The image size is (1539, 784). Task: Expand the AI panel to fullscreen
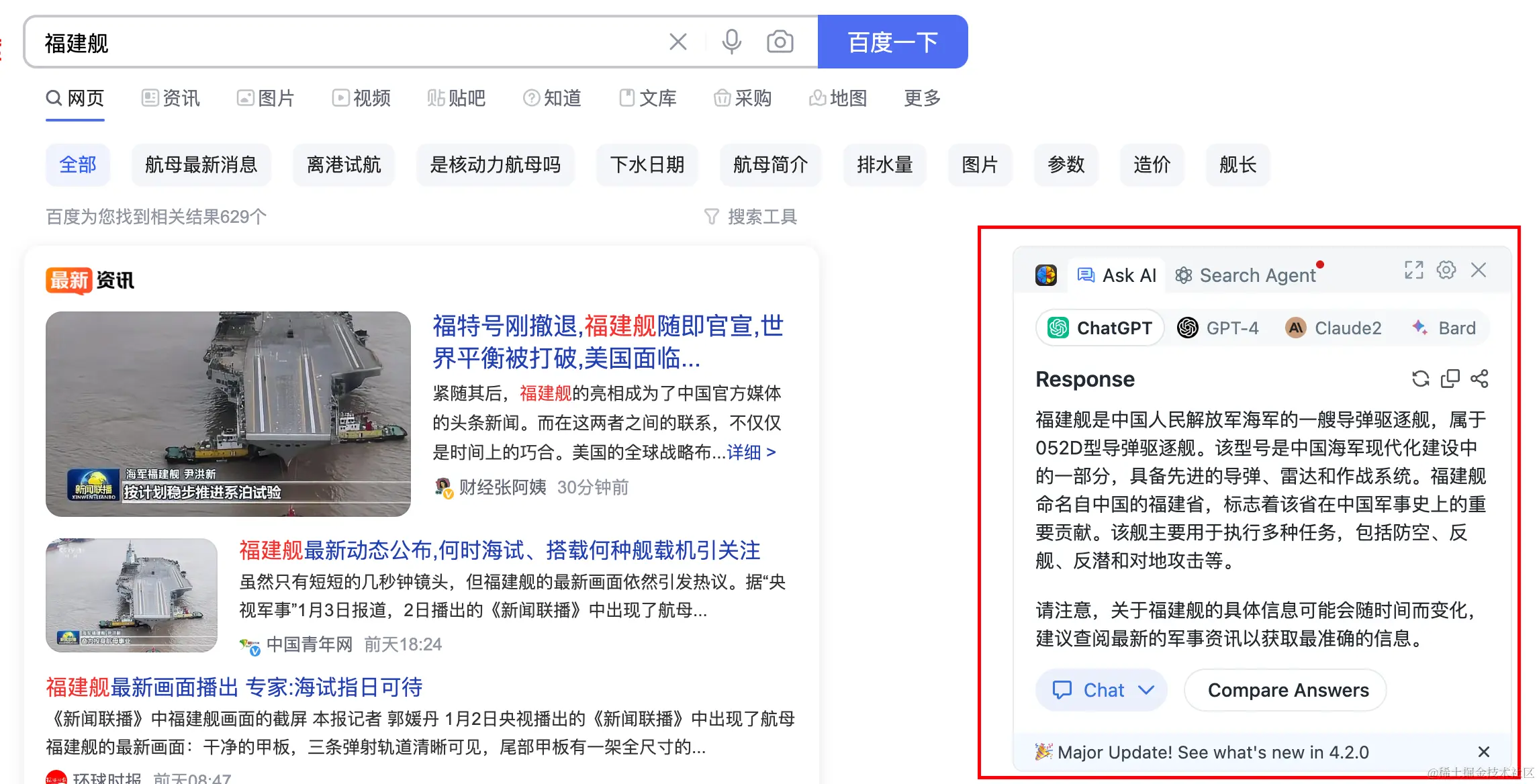point(1413,270)
